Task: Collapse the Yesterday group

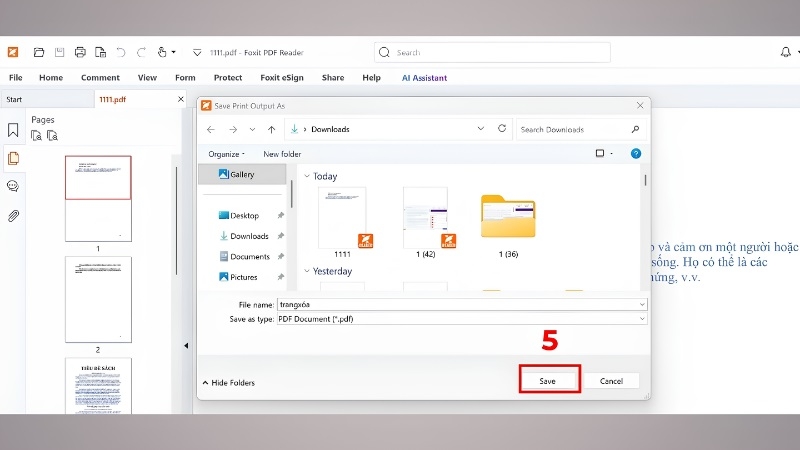Action: click(x=307, y=271)
